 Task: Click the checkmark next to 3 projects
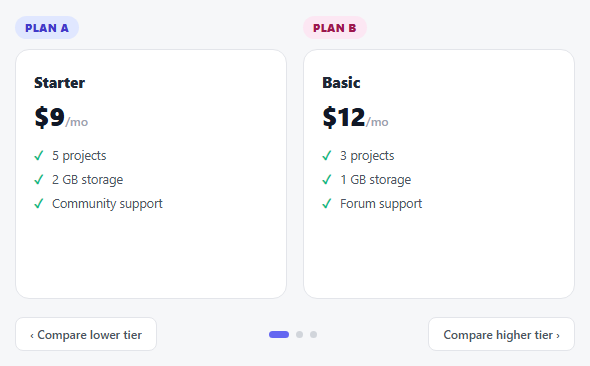(327, 155)
